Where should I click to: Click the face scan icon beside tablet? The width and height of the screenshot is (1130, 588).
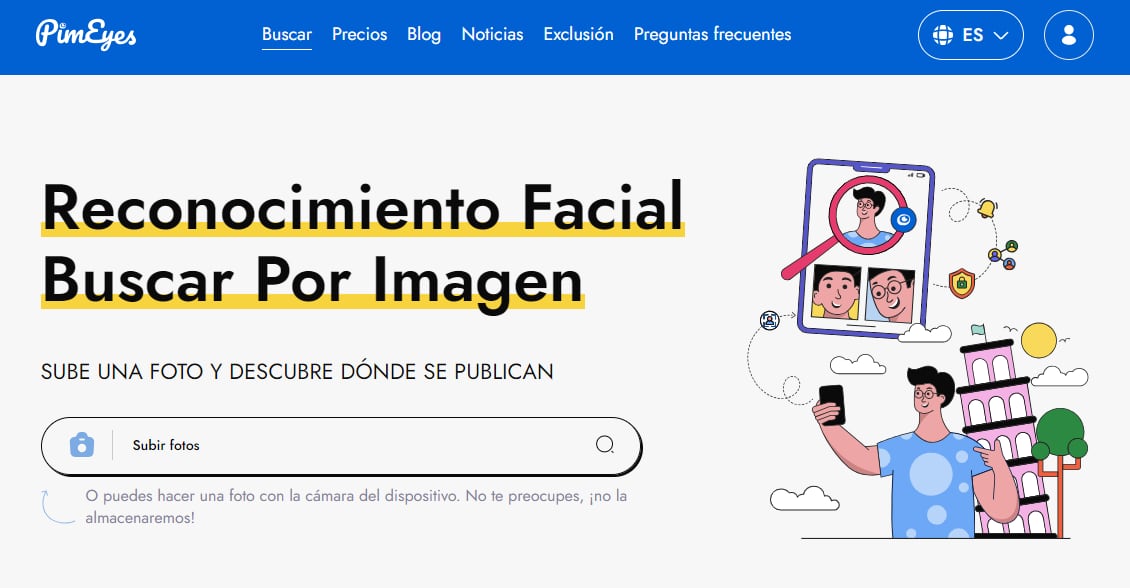(x=769, y=320)
